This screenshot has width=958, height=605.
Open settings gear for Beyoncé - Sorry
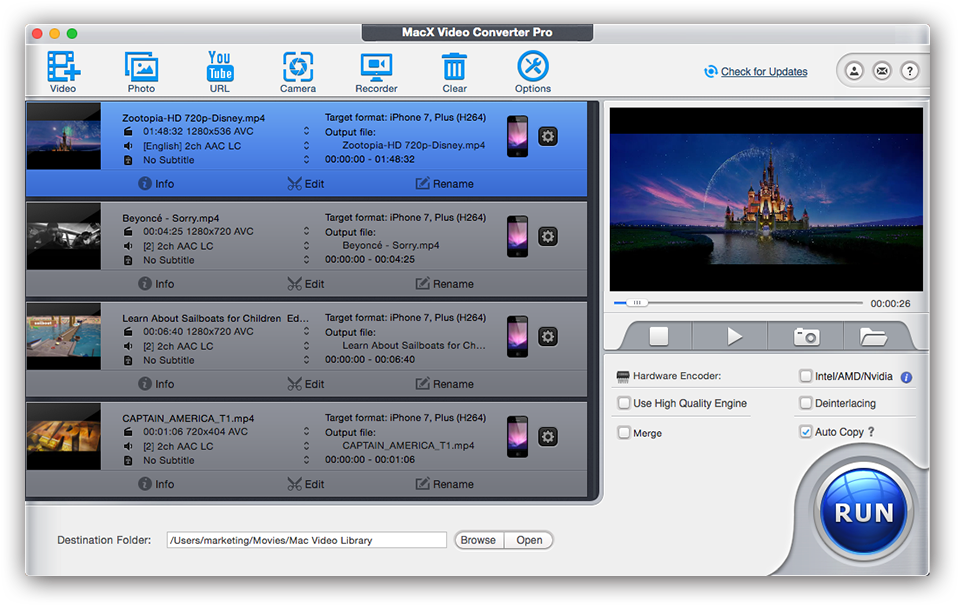pyautogui.click(x=548, y=236)
